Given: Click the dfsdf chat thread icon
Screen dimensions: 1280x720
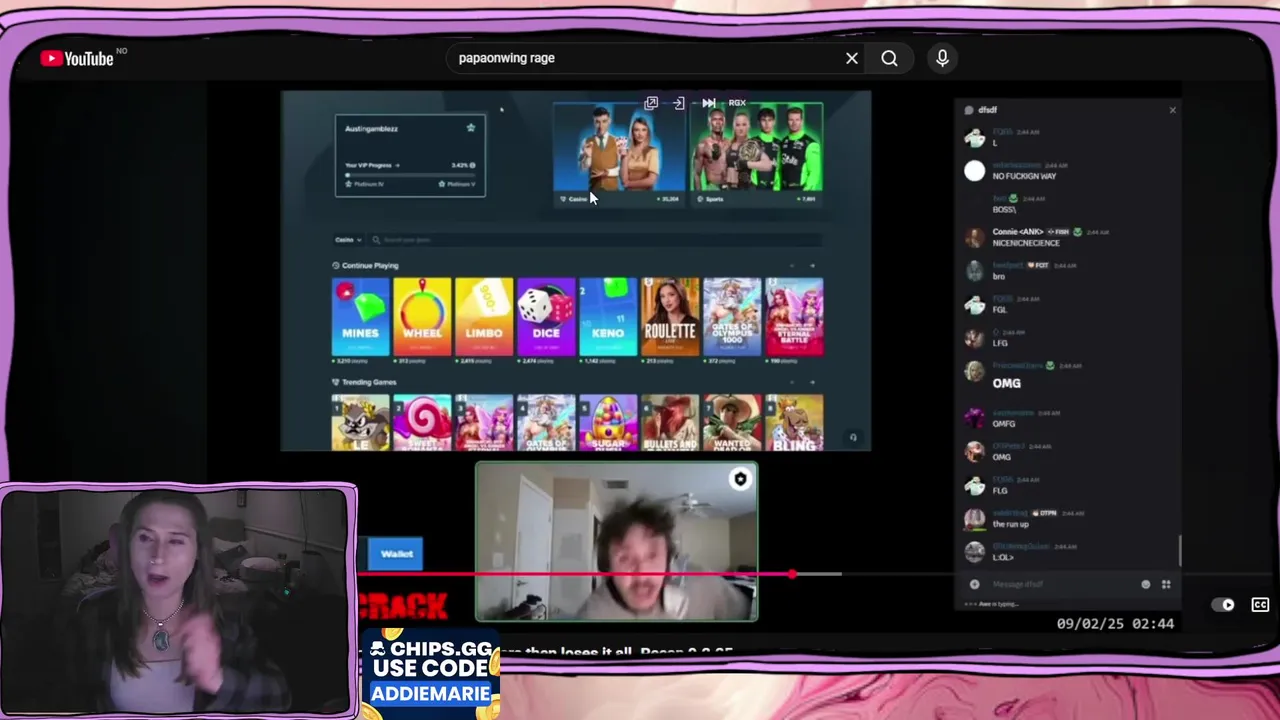Looking at the screenshot, I should pos(969,110).
